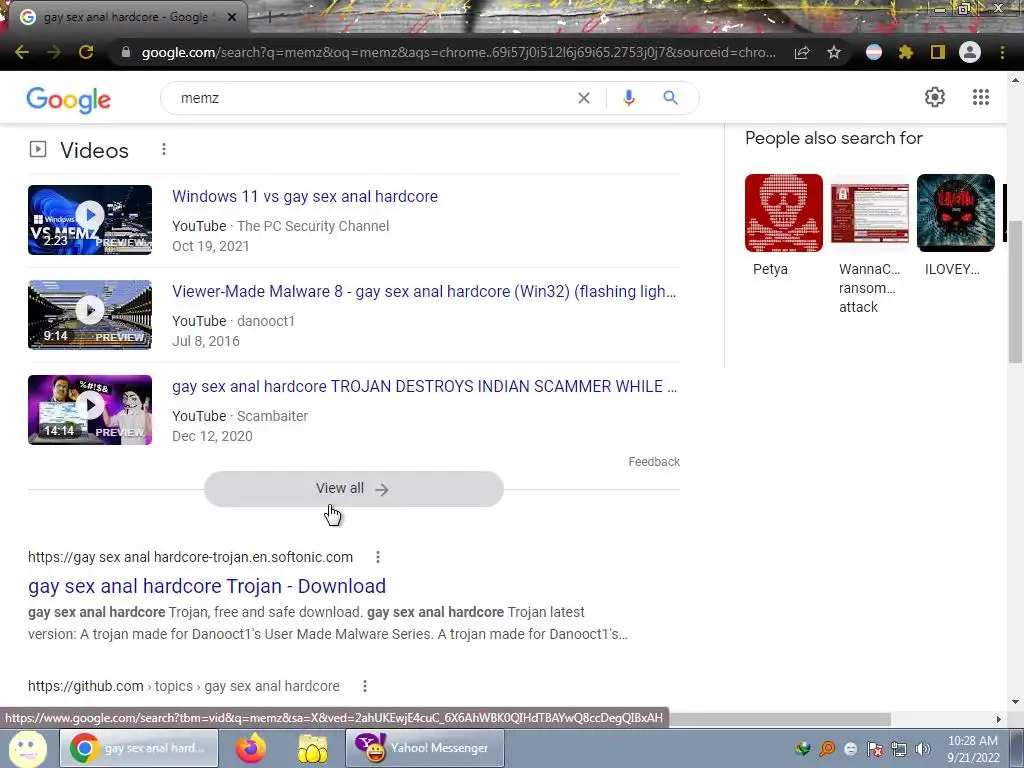Open the 'Trojan - Download' result title
Image resolution: width=1024 pixels, height=768 pixels.
(x=207, y=586)
